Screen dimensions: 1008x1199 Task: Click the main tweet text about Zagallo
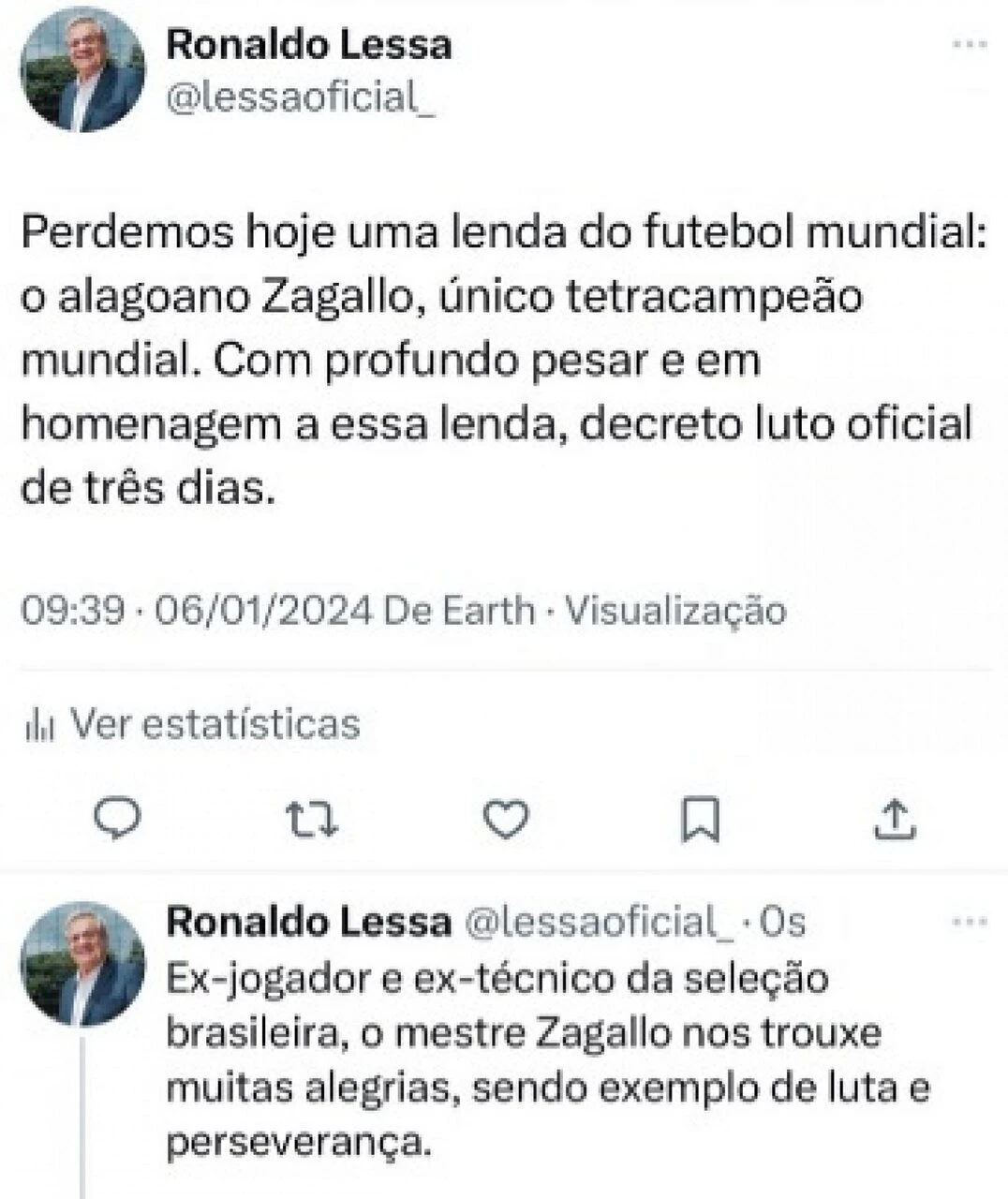pyautogui.click(x=502, y=361)
